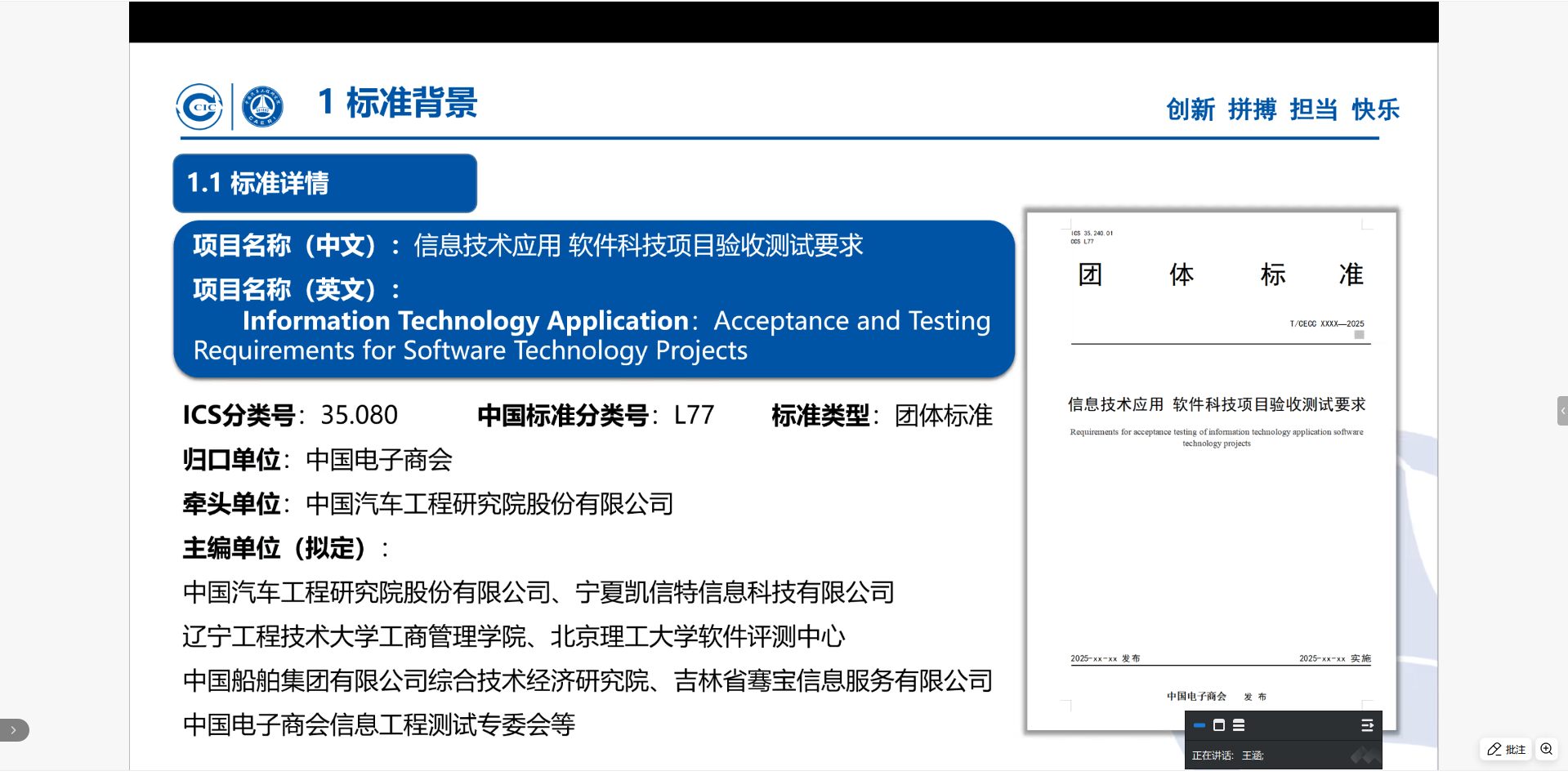Click the slide heading 1 标准背景

[397, 103]
